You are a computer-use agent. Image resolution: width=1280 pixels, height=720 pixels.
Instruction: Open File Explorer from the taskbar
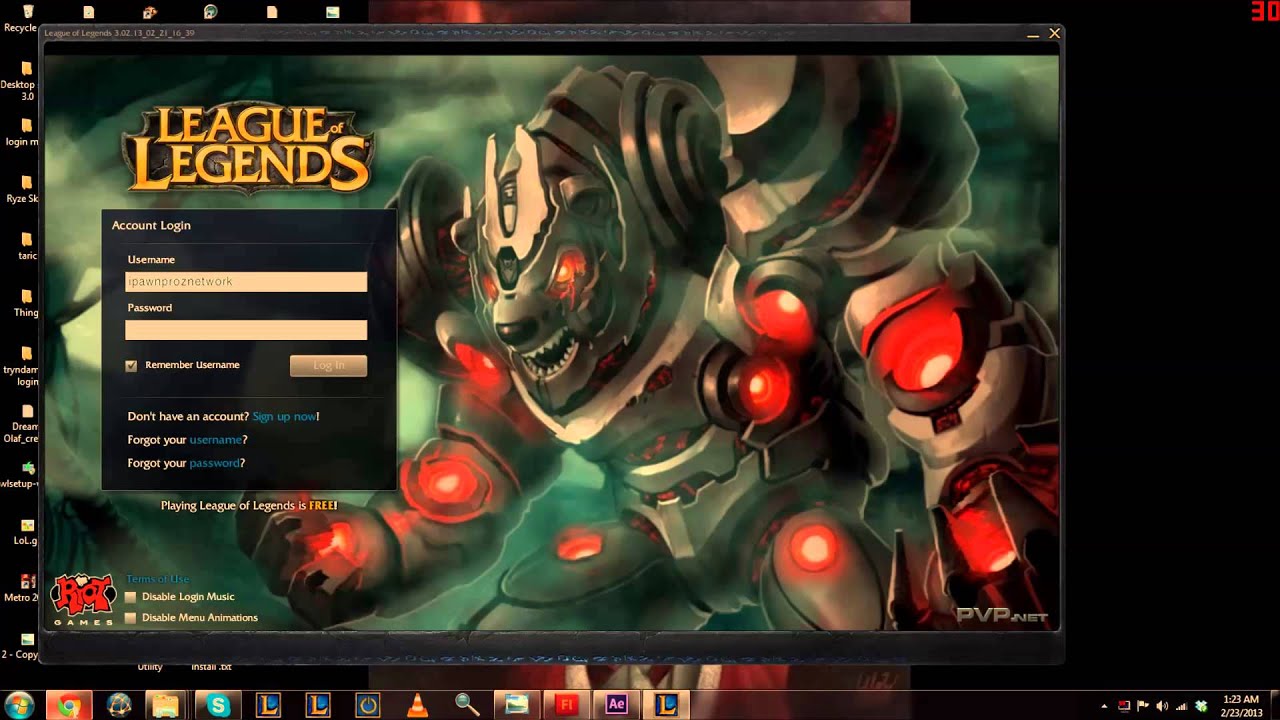(166, 705)
